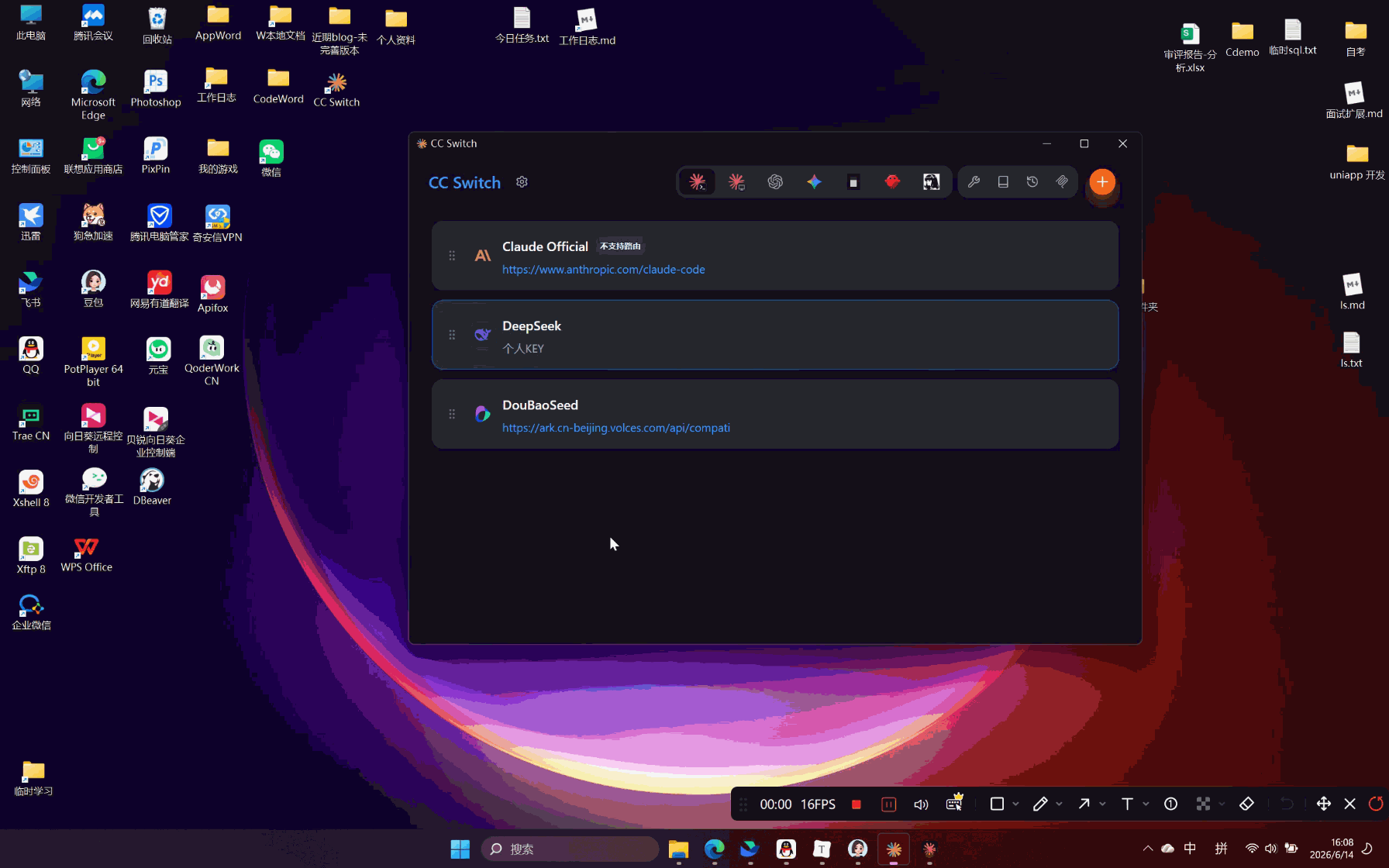Toggle recorder audio speaker
Image resolution: width=1389 pixels, height=868 pixels.
click(921, 804)
